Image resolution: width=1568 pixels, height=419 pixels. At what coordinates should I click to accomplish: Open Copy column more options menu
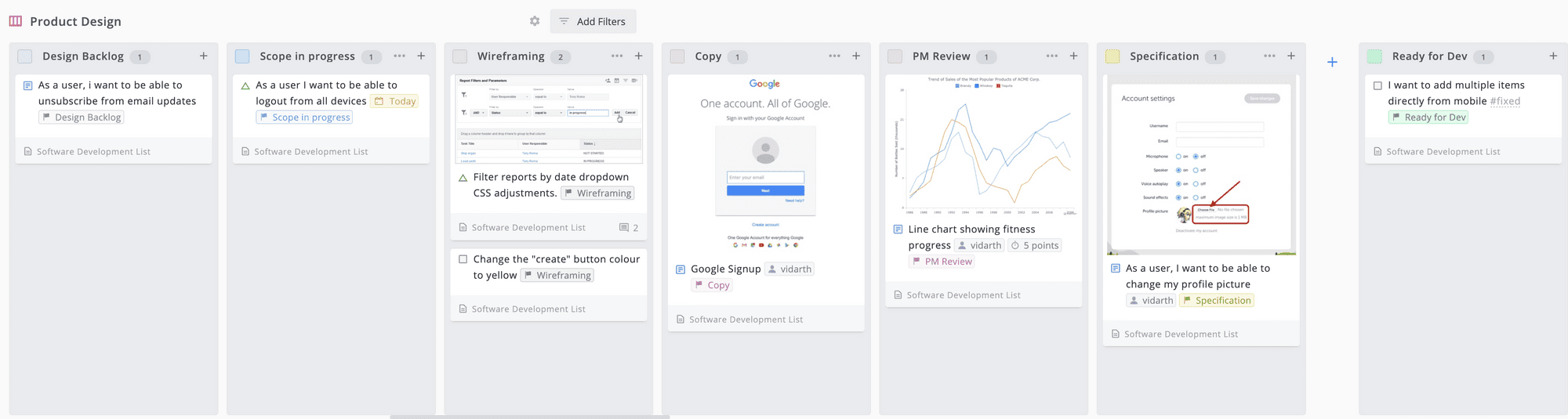(x=834, y=56)
